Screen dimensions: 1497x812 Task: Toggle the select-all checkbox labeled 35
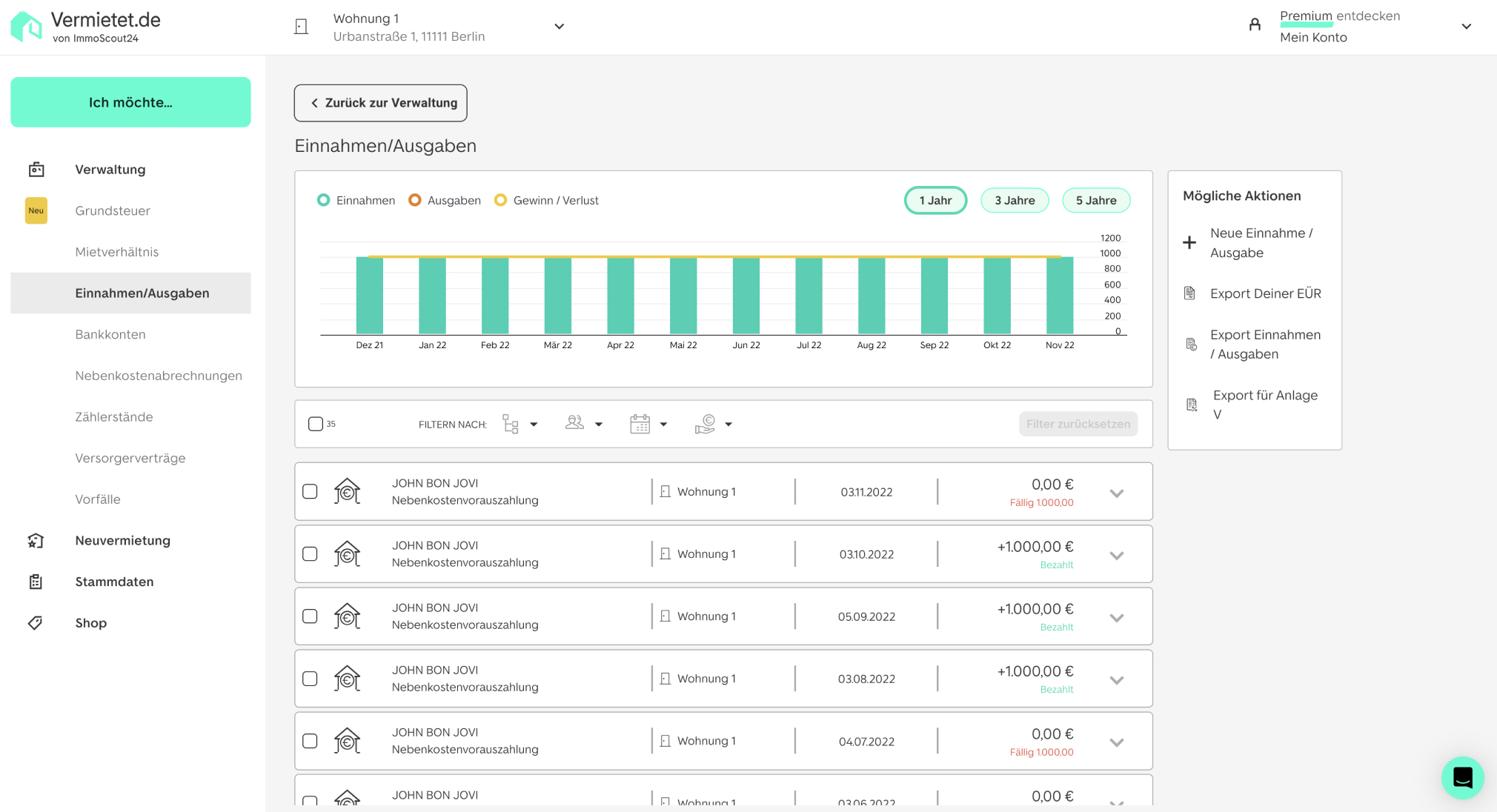click(x=316, y=424)
